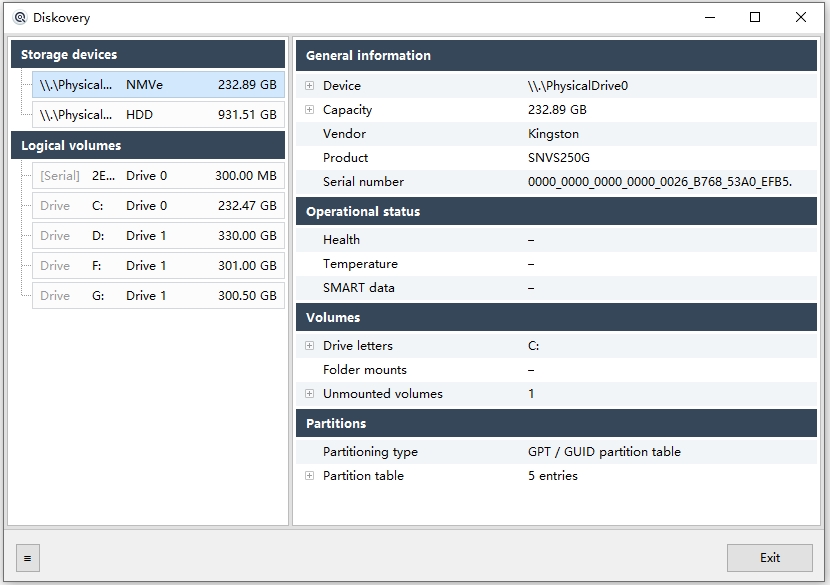Open the hamburger menu button
Viewport: 830px width, 585px height.
coord(28,558)
